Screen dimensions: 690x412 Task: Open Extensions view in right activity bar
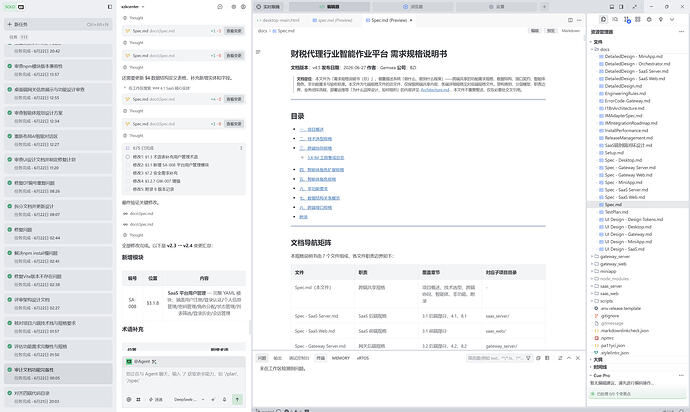pos(638,19)
